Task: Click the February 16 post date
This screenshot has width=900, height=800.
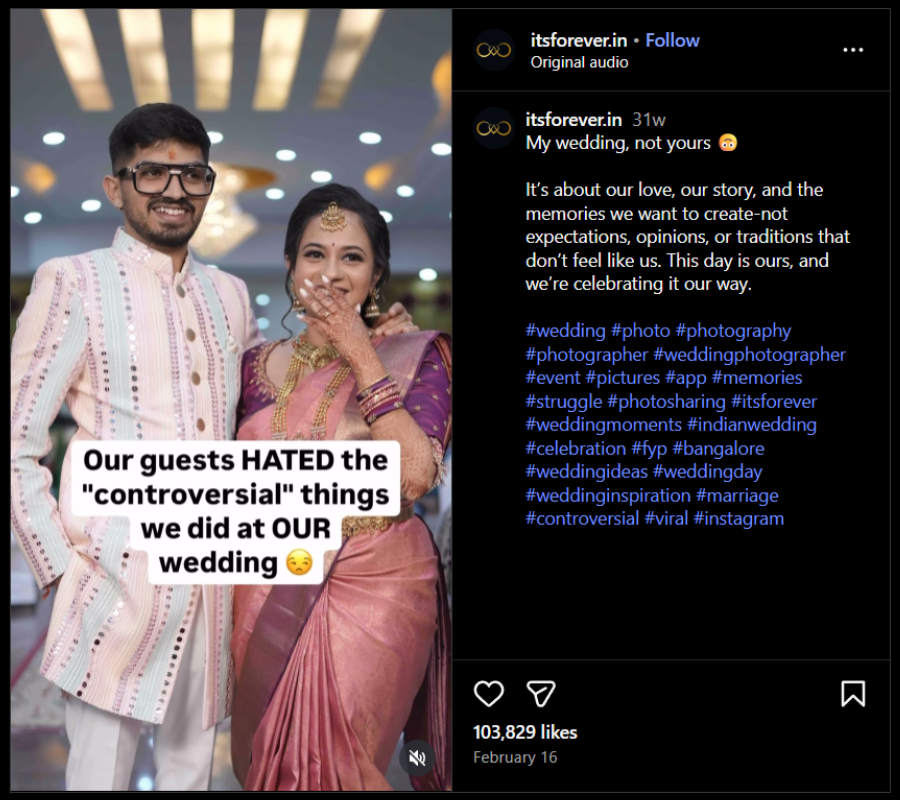Action: [515, 757]
